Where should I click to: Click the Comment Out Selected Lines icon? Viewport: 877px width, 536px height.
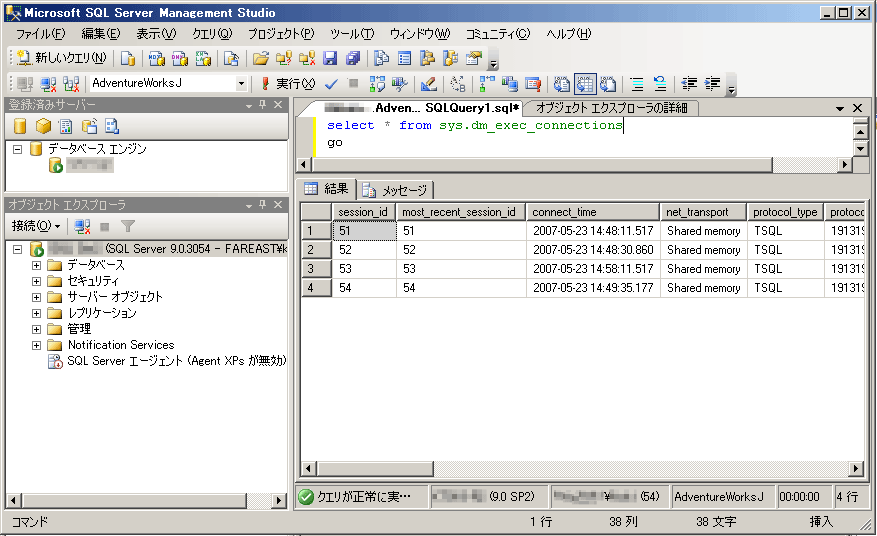coord(637,84)
